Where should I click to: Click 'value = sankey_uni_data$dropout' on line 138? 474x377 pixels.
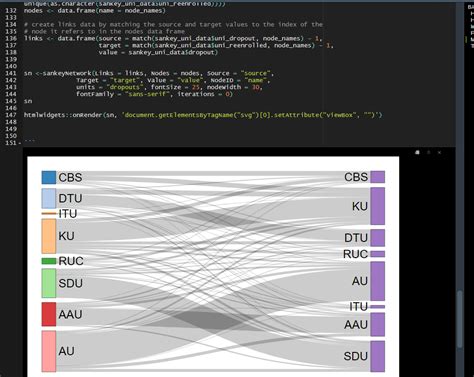pyautogui.click(x=158, y=52)
